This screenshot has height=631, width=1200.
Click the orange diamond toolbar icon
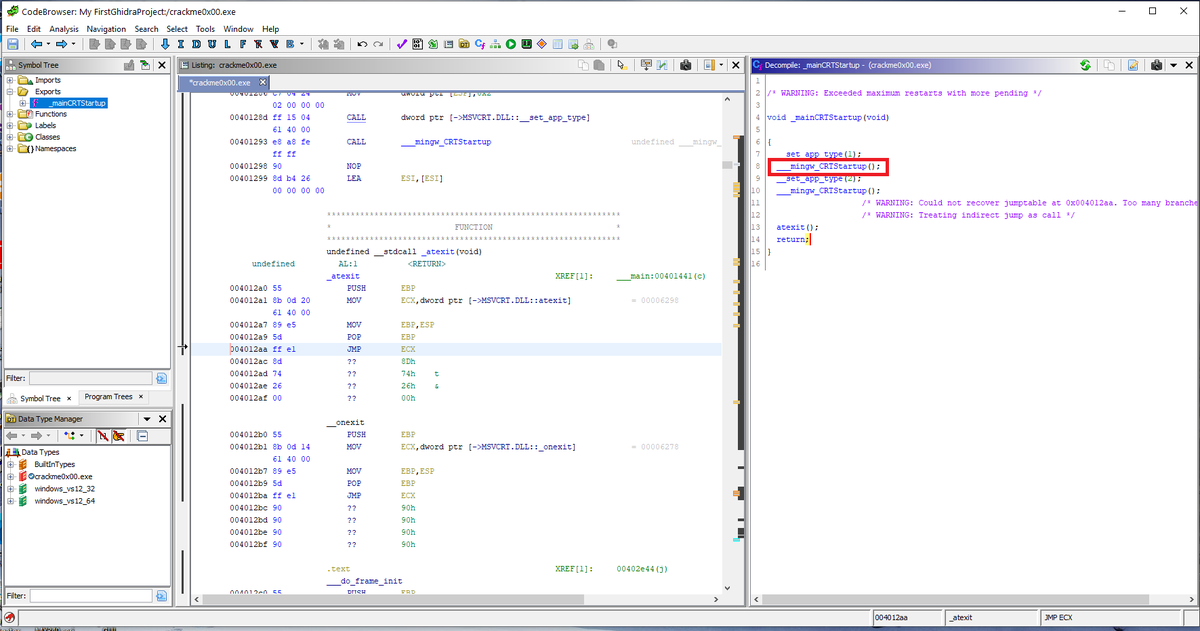point(542,44)
